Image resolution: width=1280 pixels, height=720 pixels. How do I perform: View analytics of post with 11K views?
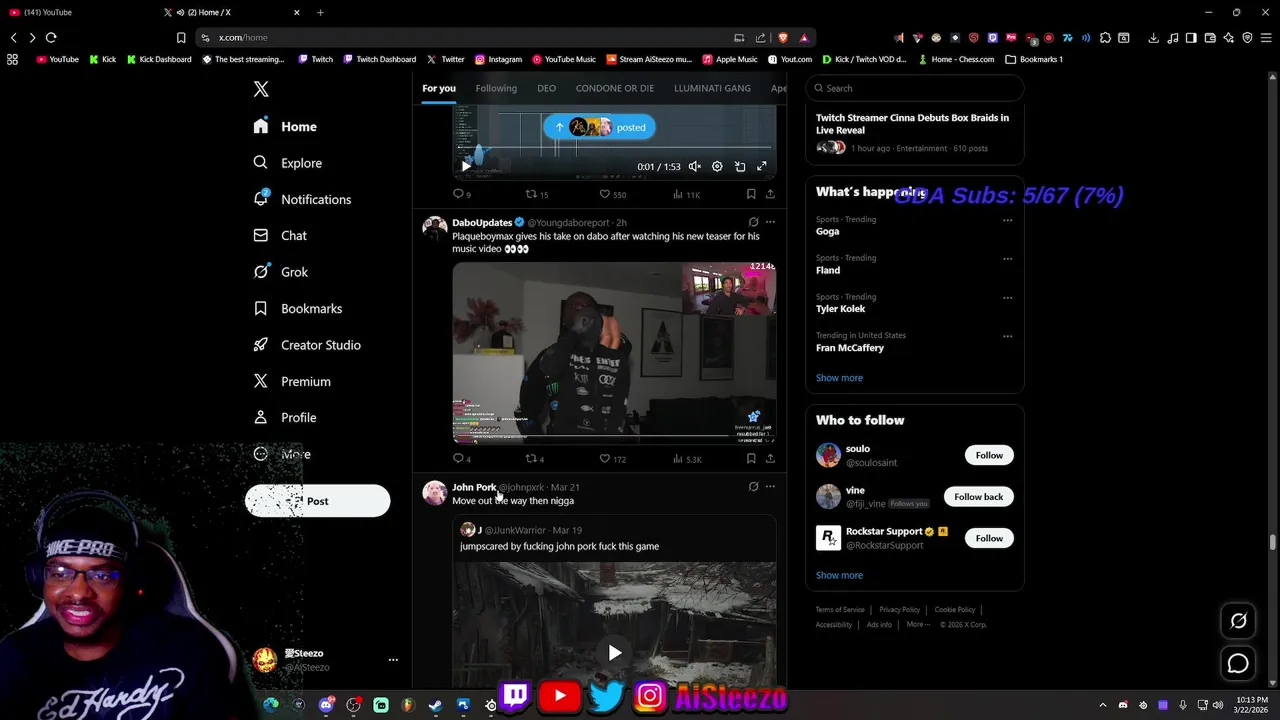[686, 194]
